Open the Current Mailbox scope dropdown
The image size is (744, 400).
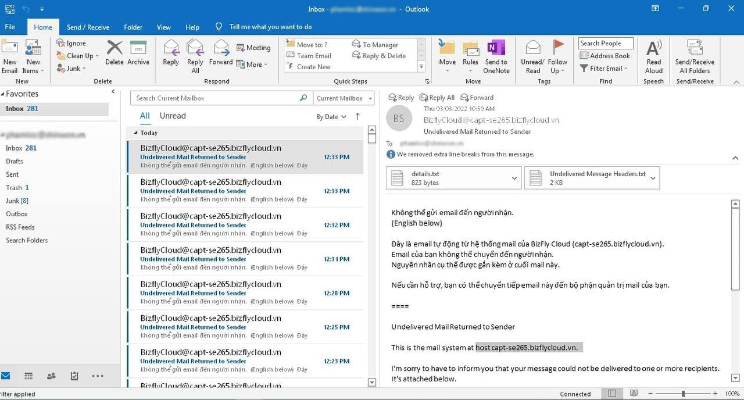coord(344,98)
